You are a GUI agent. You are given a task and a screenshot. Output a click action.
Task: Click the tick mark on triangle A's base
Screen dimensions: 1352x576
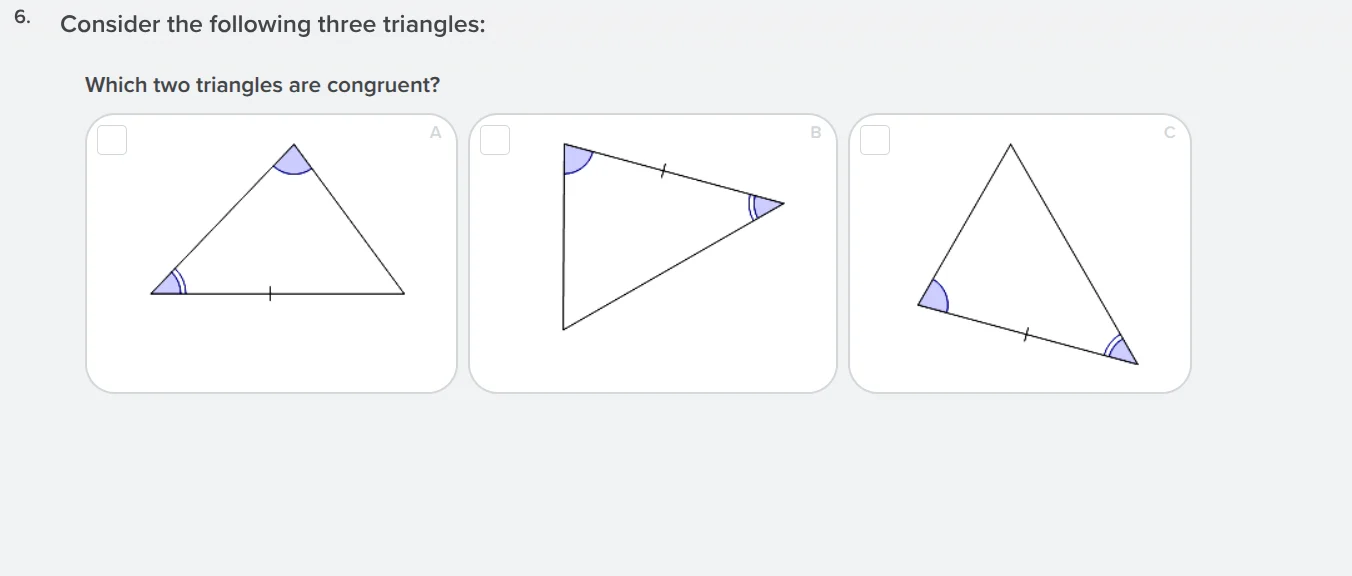tap(270, 292)
